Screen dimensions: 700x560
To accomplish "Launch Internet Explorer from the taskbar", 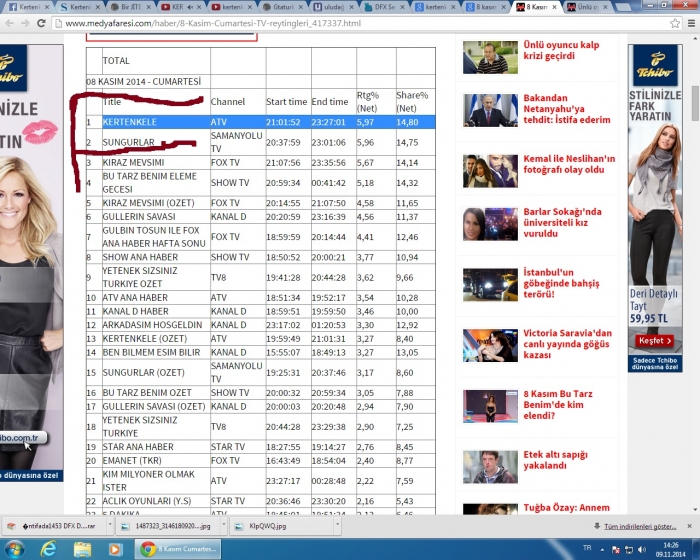I will tap(48, 549).
